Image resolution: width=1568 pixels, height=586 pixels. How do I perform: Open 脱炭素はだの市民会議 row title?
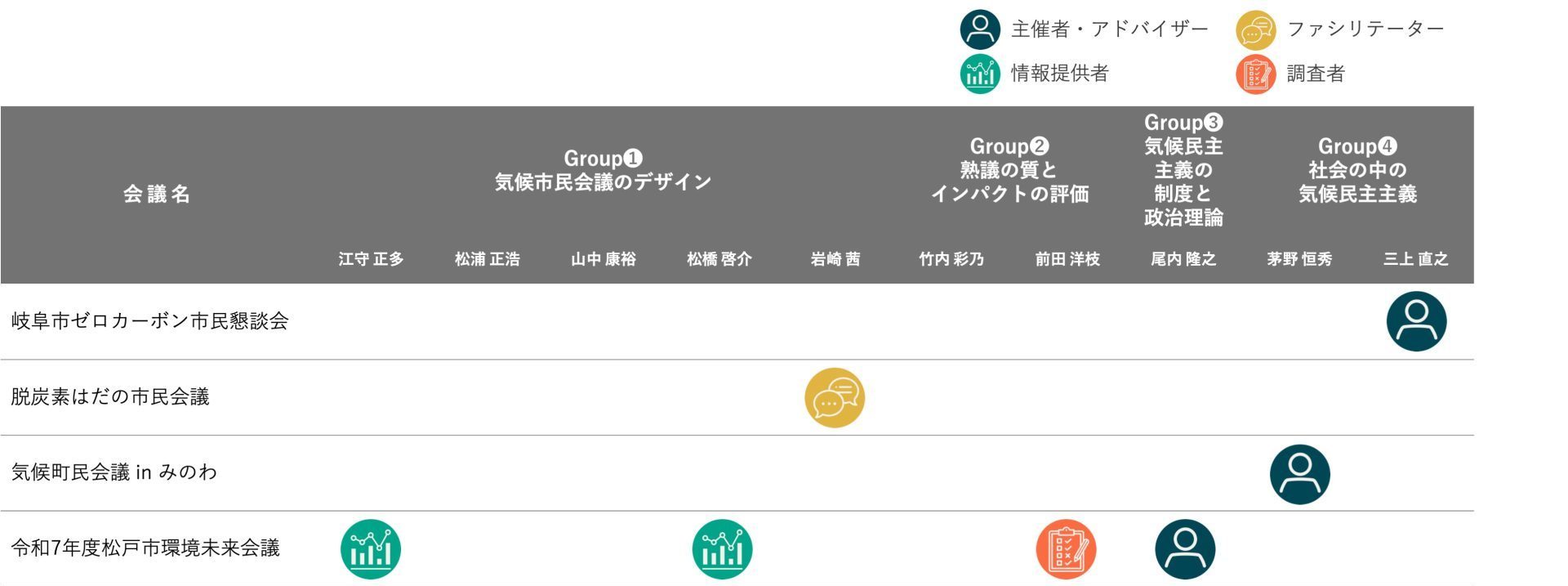110,397
